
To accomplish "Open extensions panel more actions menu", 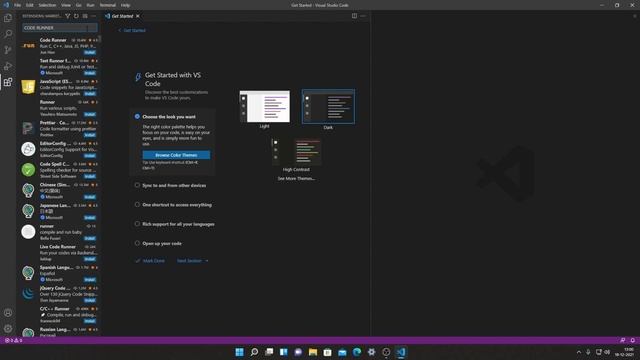I will point(93,16).
